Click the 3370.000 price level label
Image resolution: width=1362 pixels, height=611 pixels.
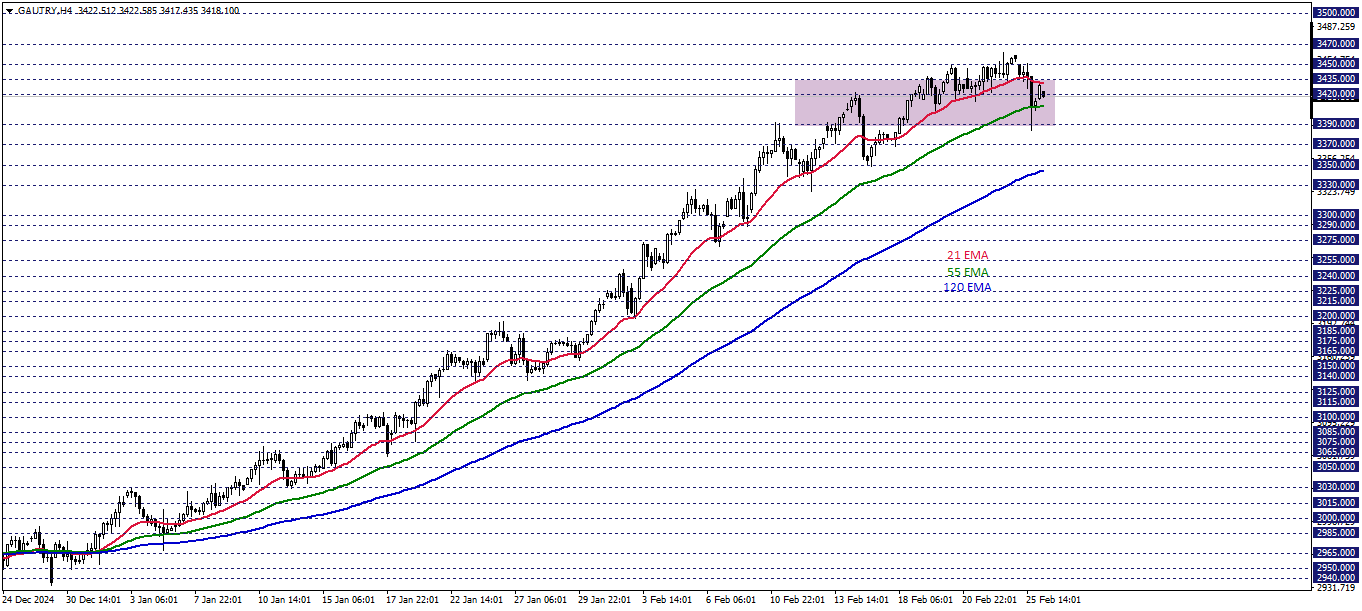(x=1336, y=144)
